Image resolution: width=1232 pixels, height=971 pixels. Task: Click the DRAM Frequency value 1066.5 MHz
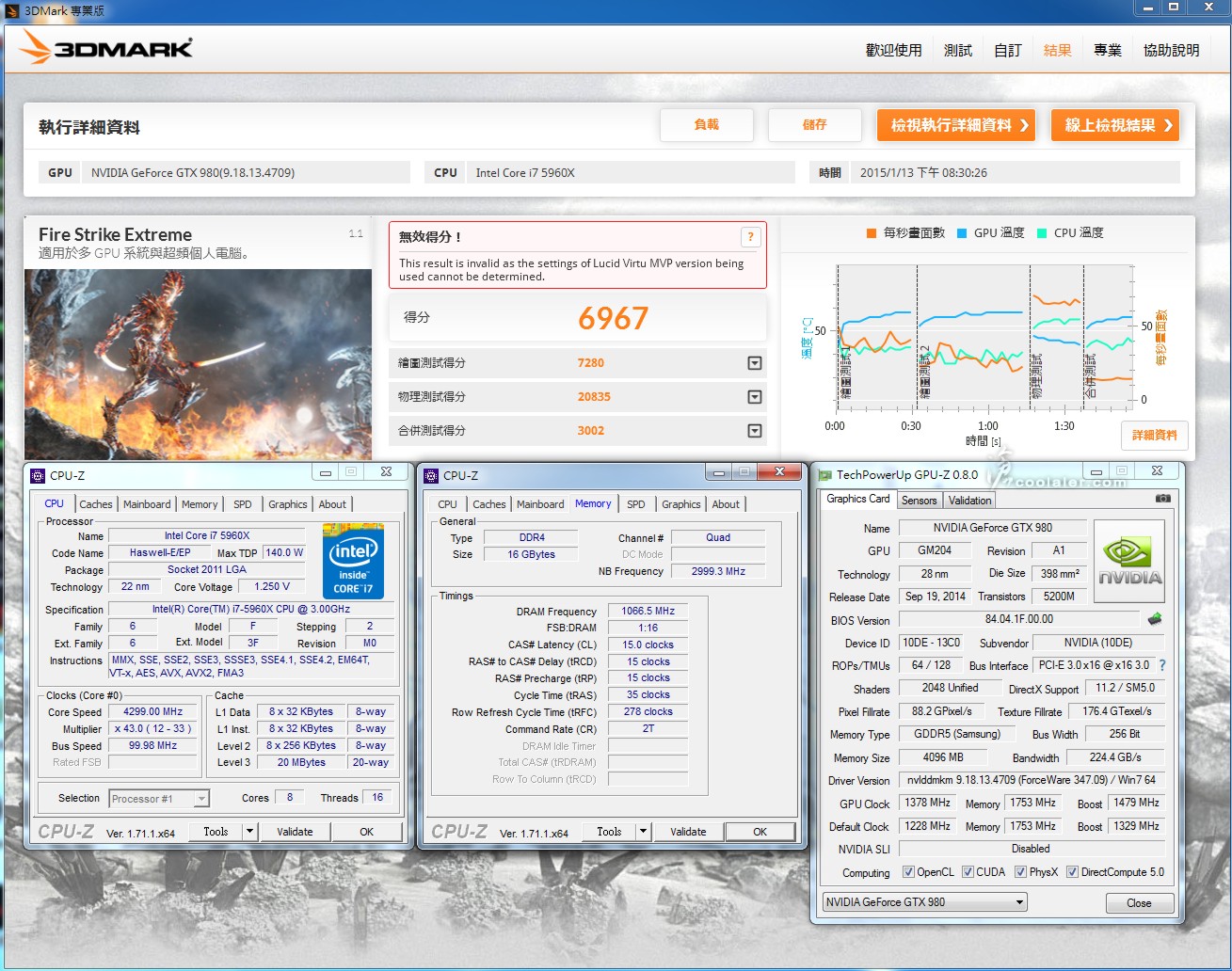[648, 612]
